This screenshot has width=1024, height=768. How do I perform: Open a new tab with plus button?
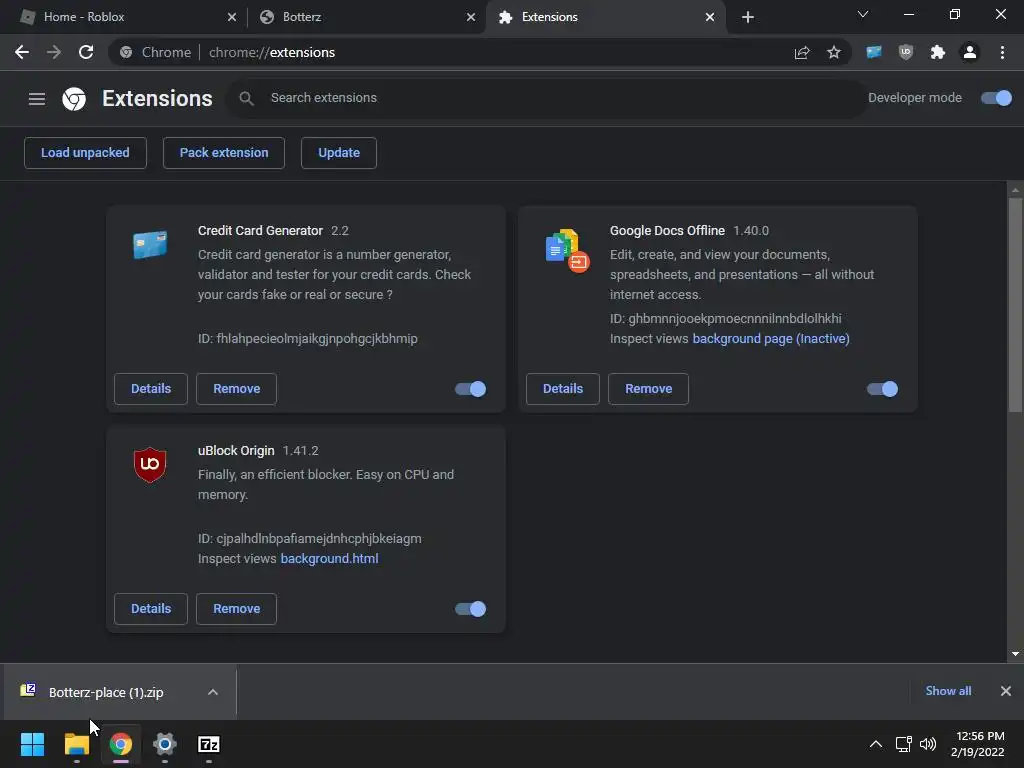[748, 17]
